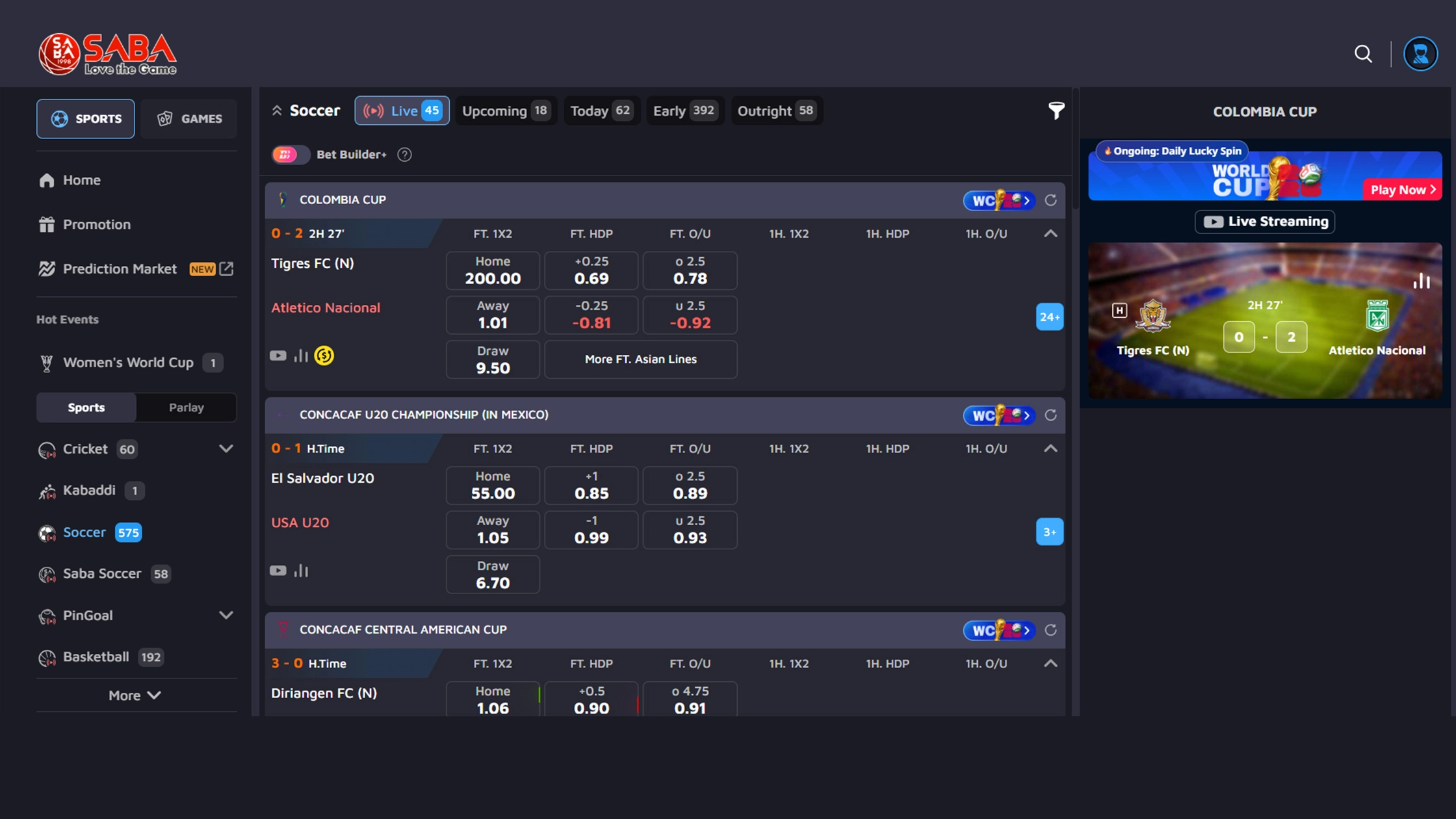Image resolution: width=1456 pixels, height=819 pixels.
Task: Click the Kabaddi sport icon
Action: [47, 491]
